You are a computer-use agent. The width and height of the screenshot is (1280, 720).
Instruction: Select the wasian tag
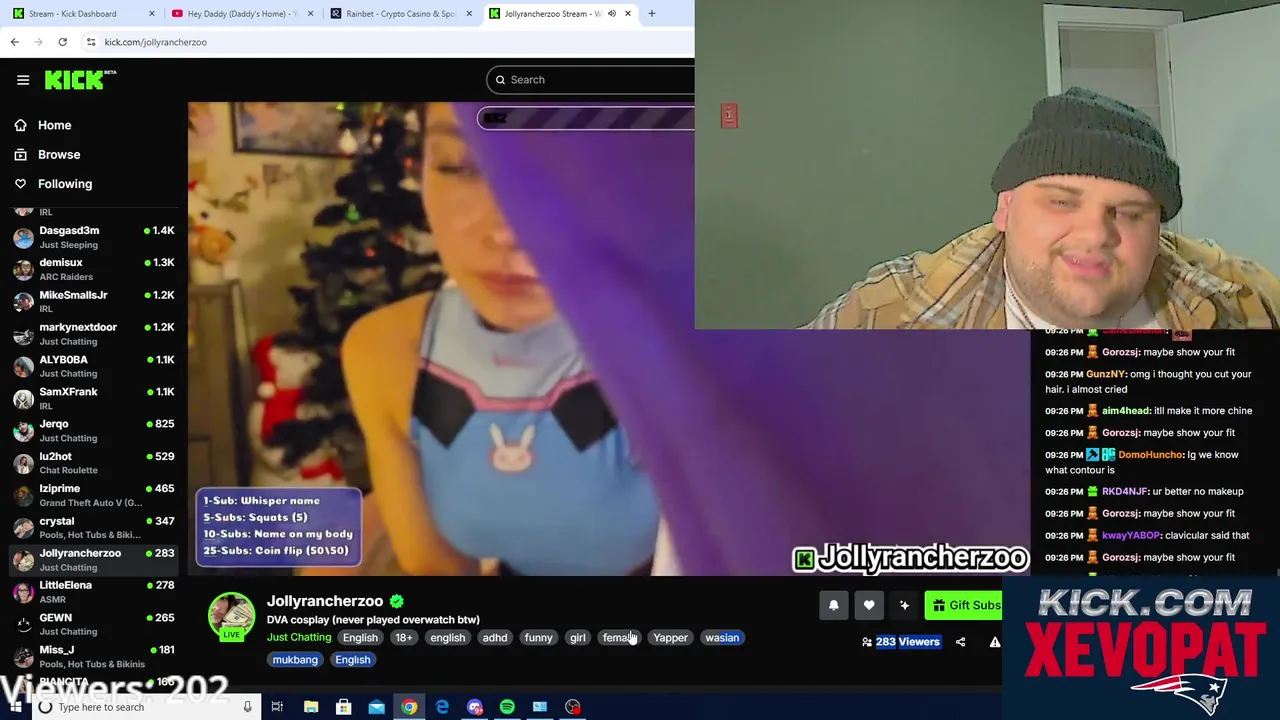pos(722,638)
